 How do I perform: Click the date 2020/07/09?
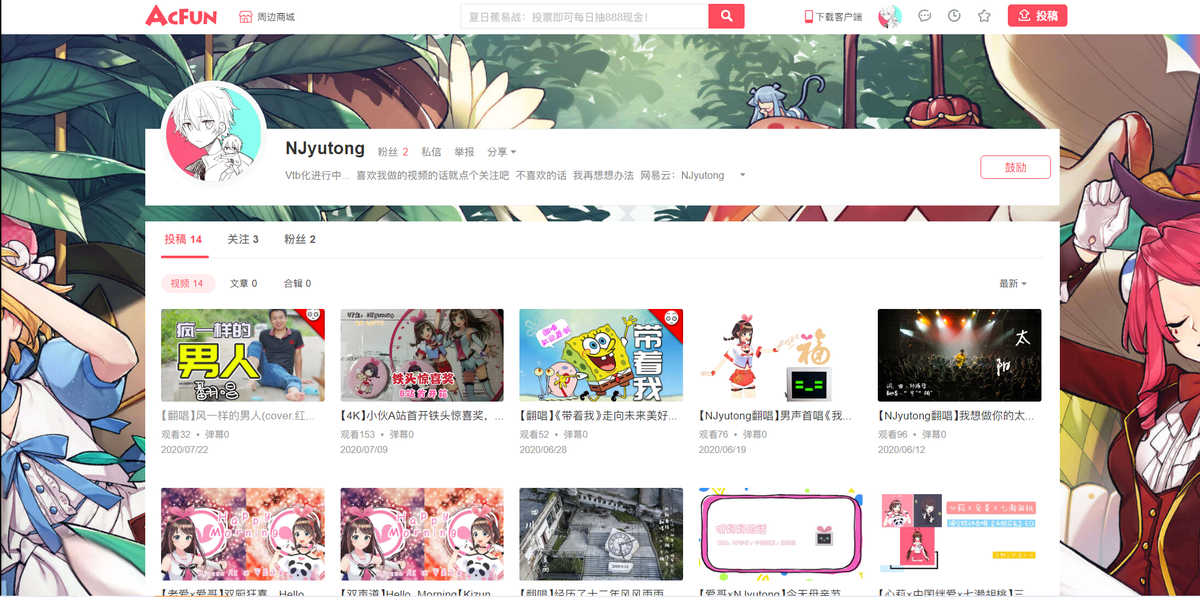point(364,450)
